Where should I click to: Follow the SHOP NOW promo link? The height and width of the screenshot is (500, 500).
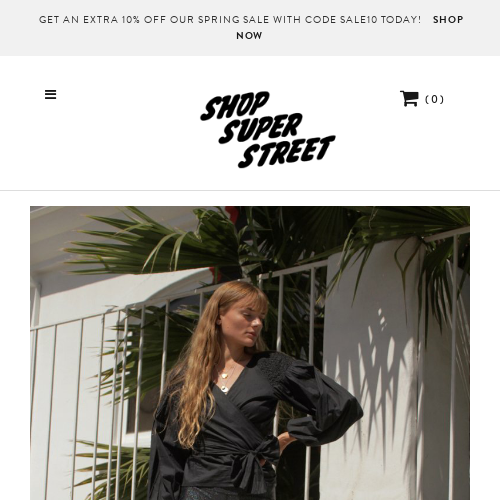(x=350, y=27)
